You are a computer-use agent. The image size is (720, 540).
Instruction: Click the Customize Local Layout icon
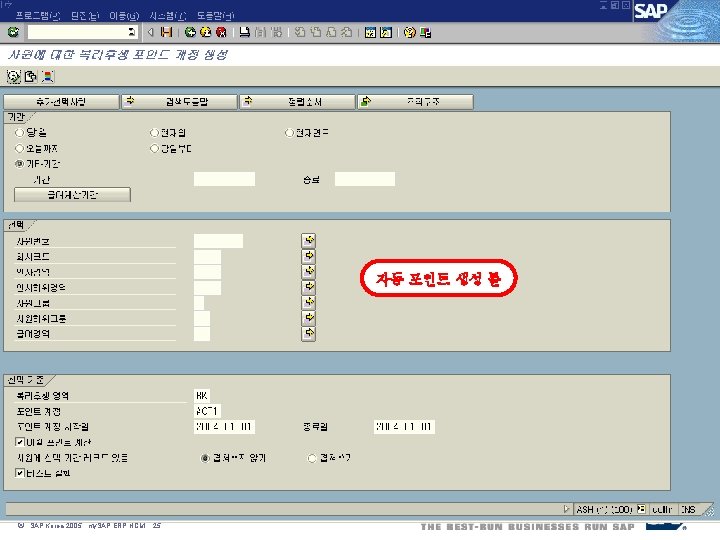(425, 32)
